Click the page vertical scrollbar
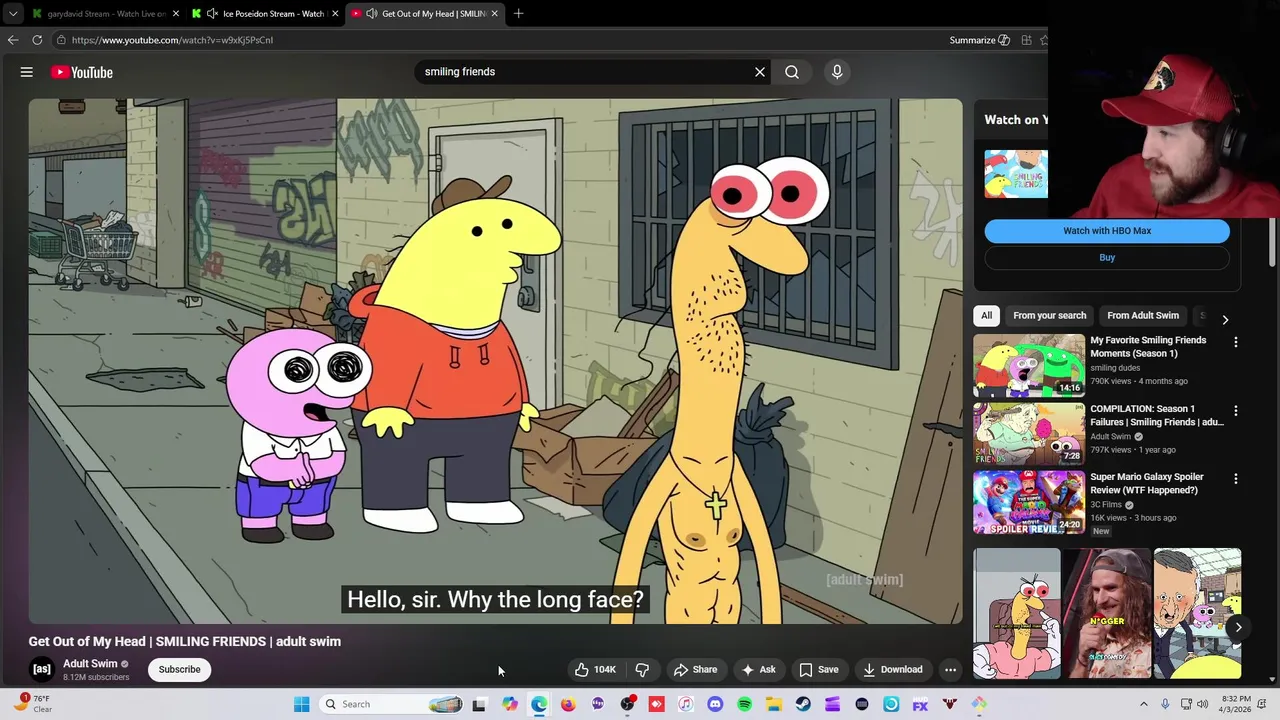Viewport: 1280px width, 720px height. (x=1273, y=240)
